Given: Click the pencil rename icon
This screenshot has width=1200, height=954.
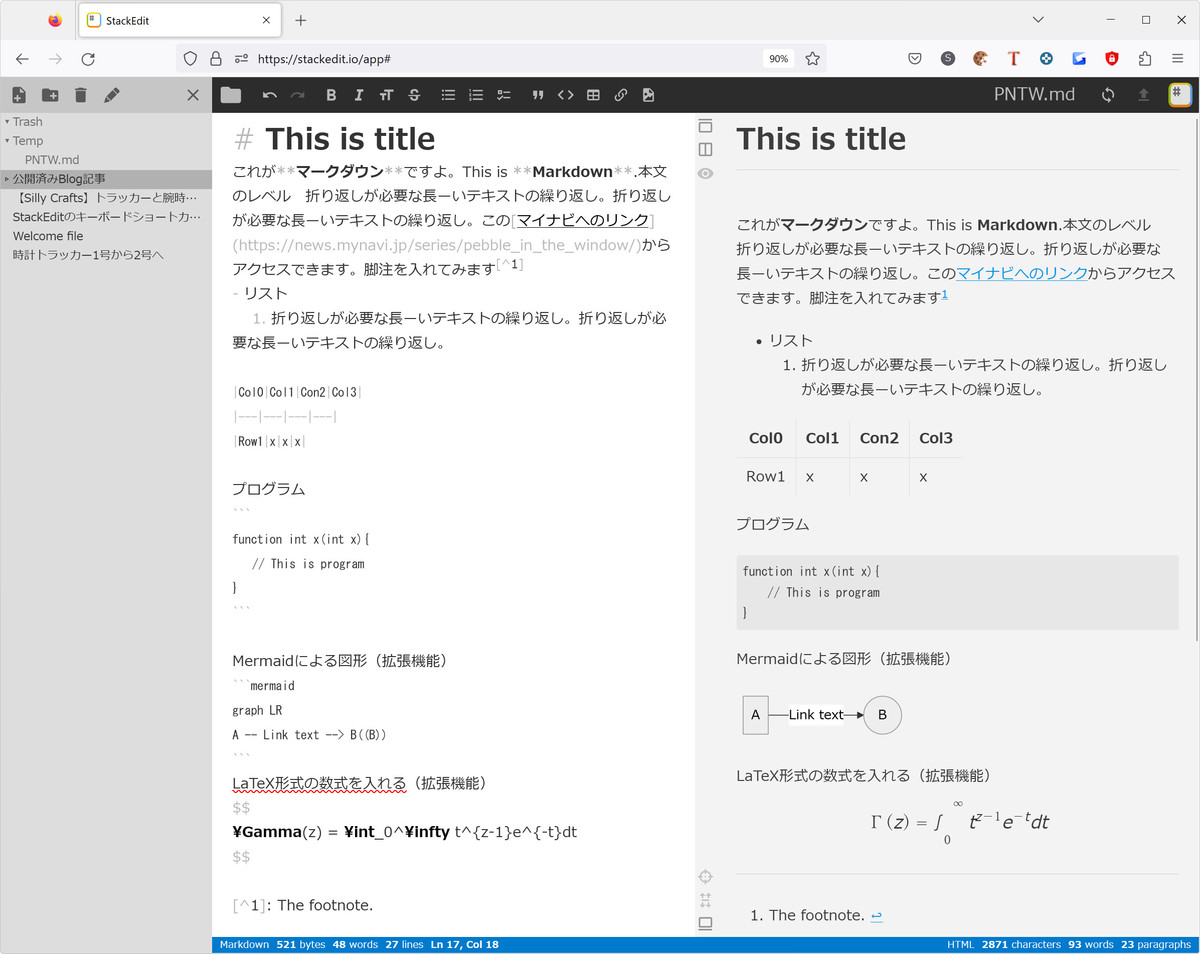Looking at the screenshot, I should tap(112, 95).
